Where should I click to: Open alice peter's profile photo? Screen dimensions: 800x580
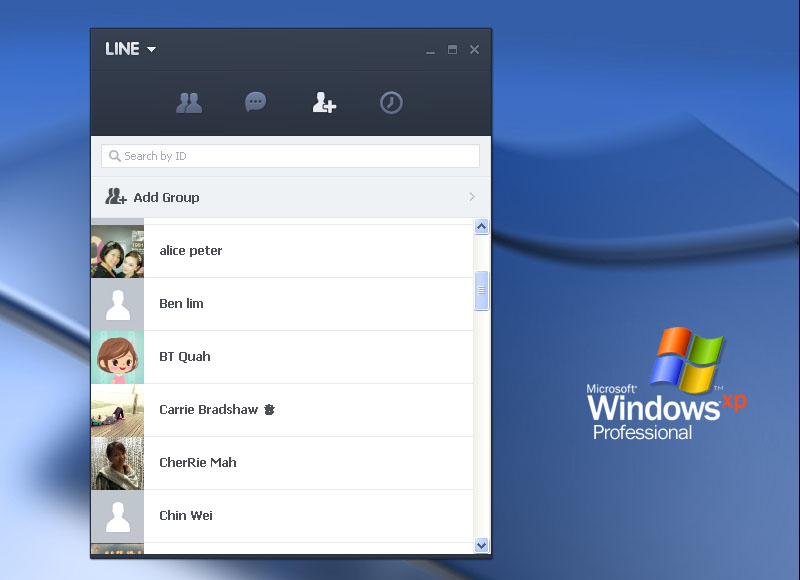117,251
